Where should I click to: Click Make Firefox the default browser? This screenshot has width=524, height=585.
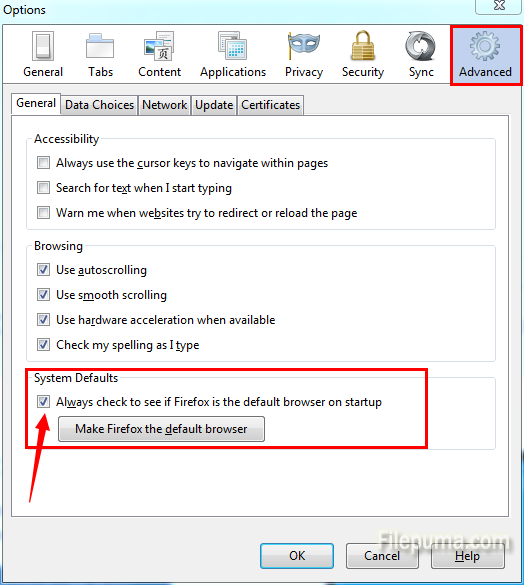tap(161, 429)
